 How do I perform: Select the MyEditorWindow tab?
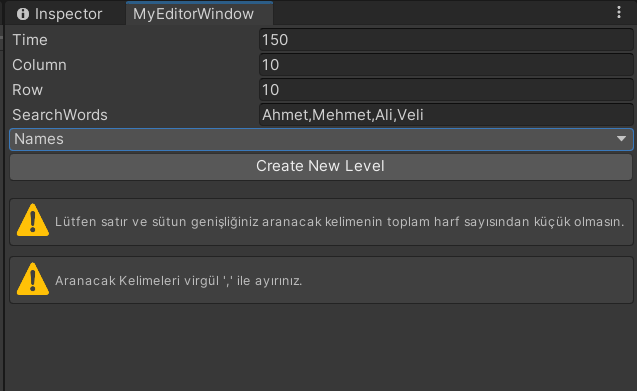[199, 13]
